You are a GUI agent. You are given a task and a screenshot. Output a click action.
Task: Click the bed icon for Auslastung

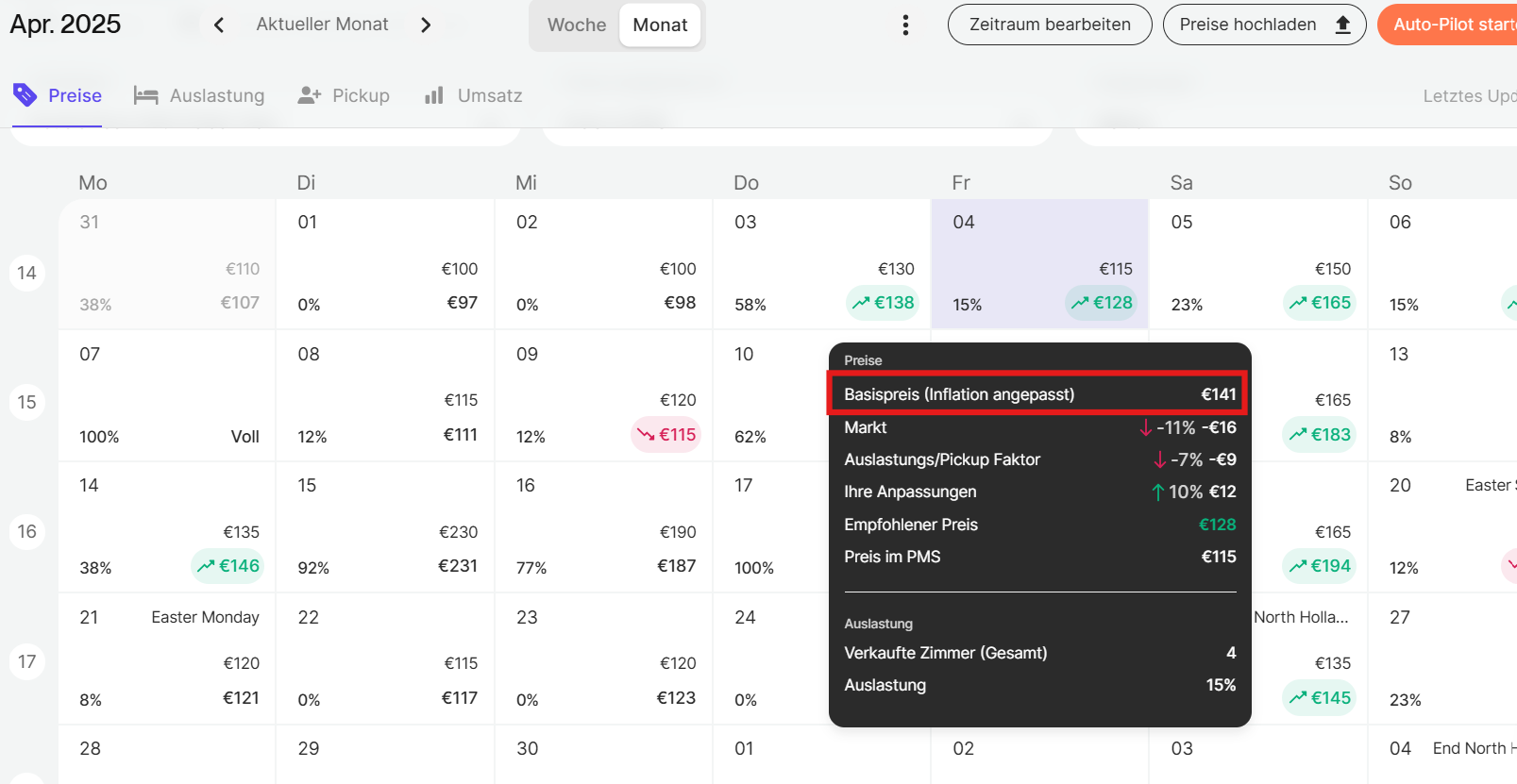pos(145,95)
